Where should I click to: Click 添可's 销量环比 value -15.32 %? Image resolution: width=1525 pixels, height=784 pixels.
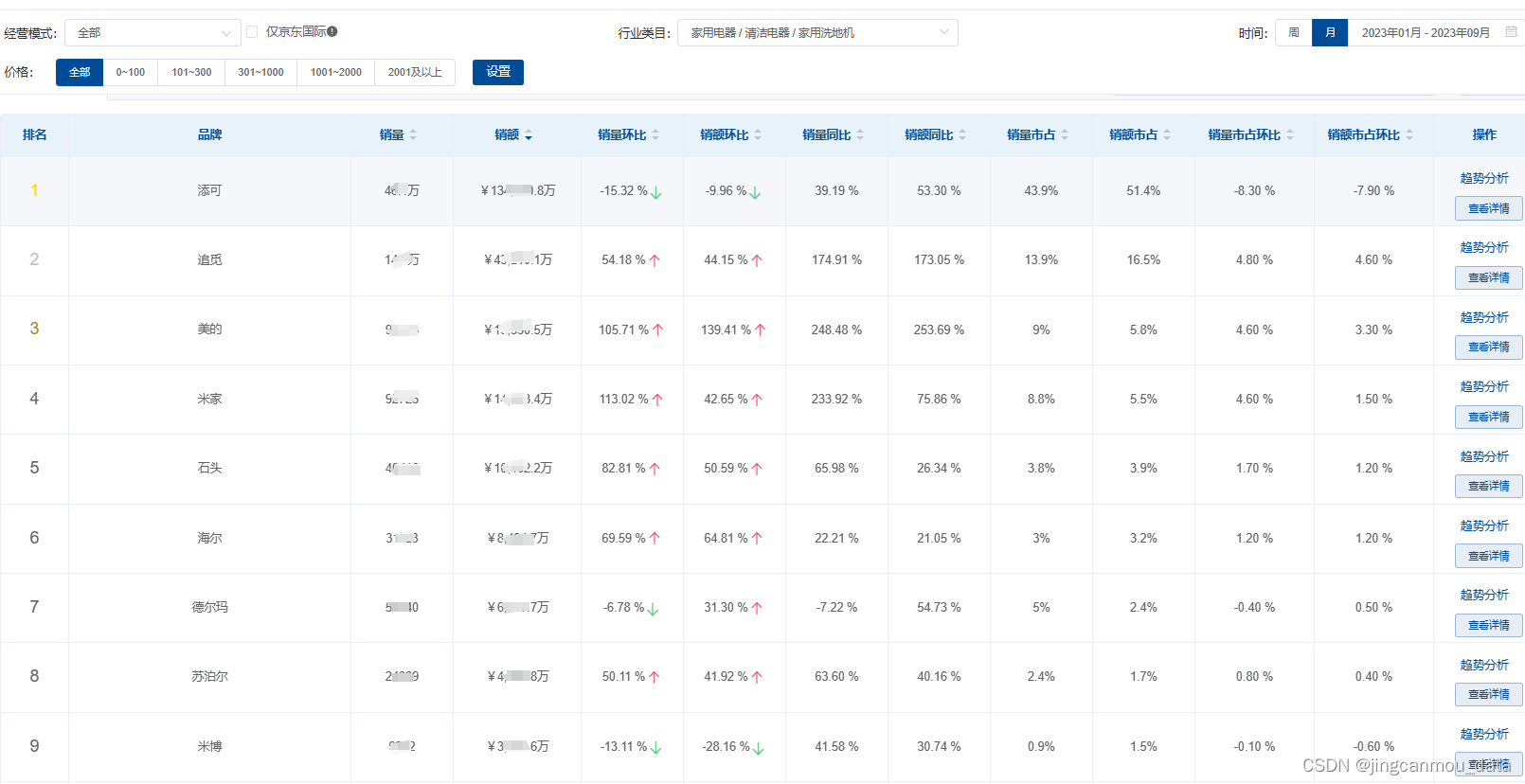[x=623, y=190]
